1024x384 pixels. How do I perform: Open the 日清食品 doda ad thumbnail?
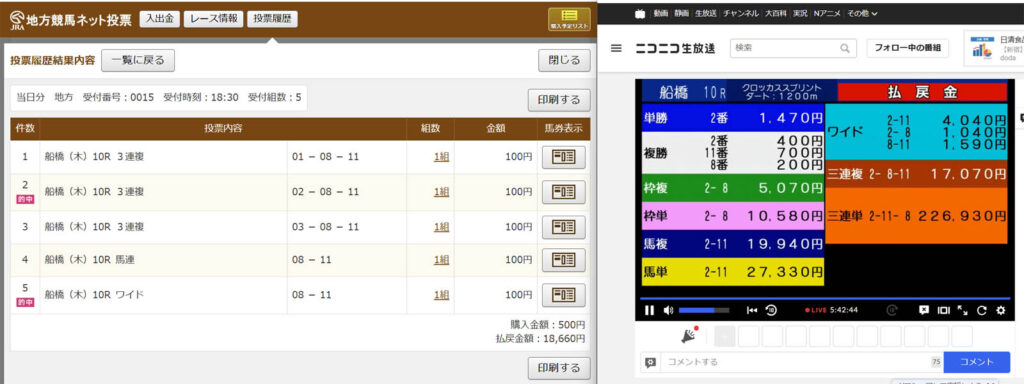tap(982, 49)
